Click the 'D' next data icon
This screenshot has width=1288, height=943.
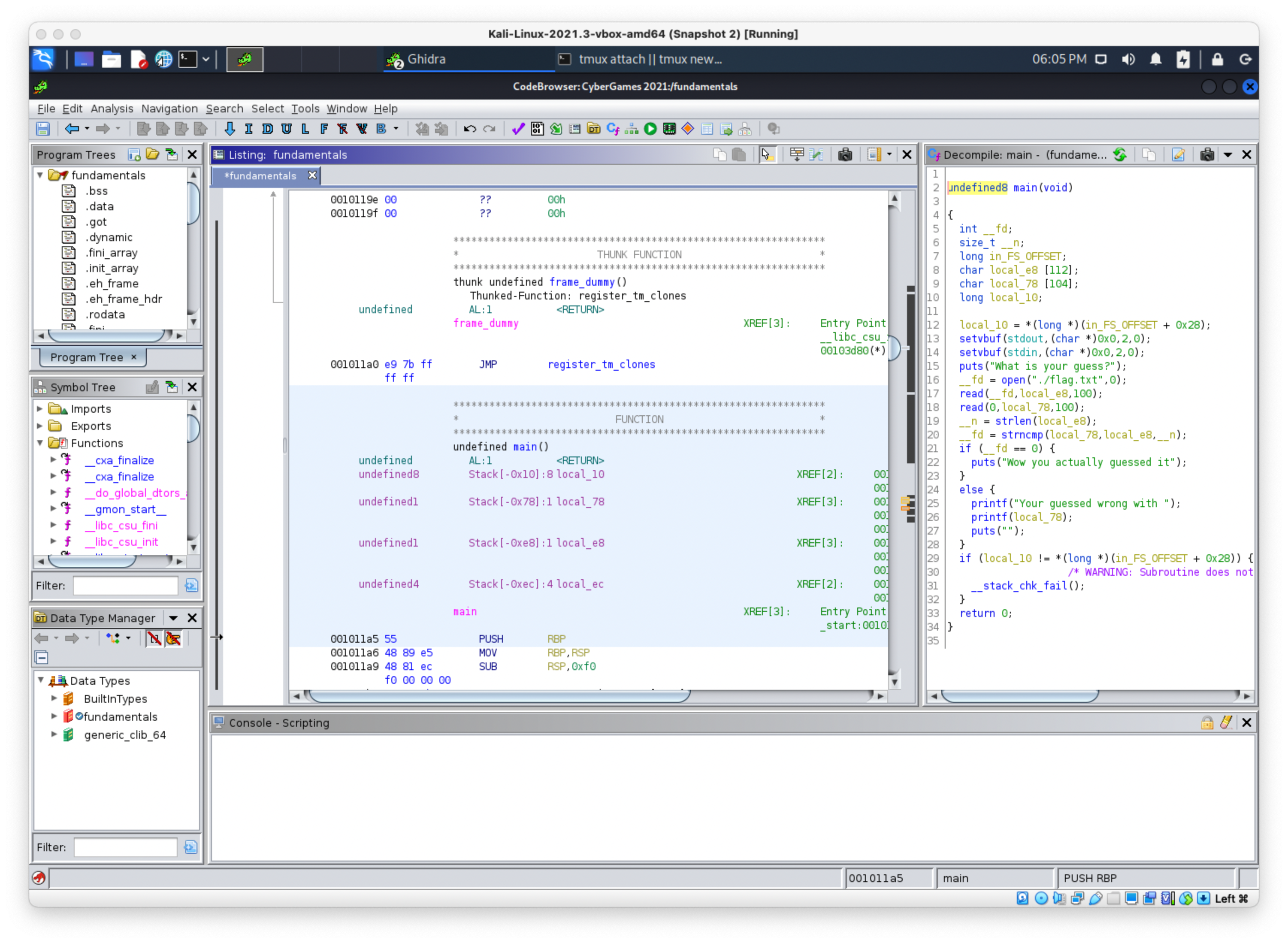(268, 129)
